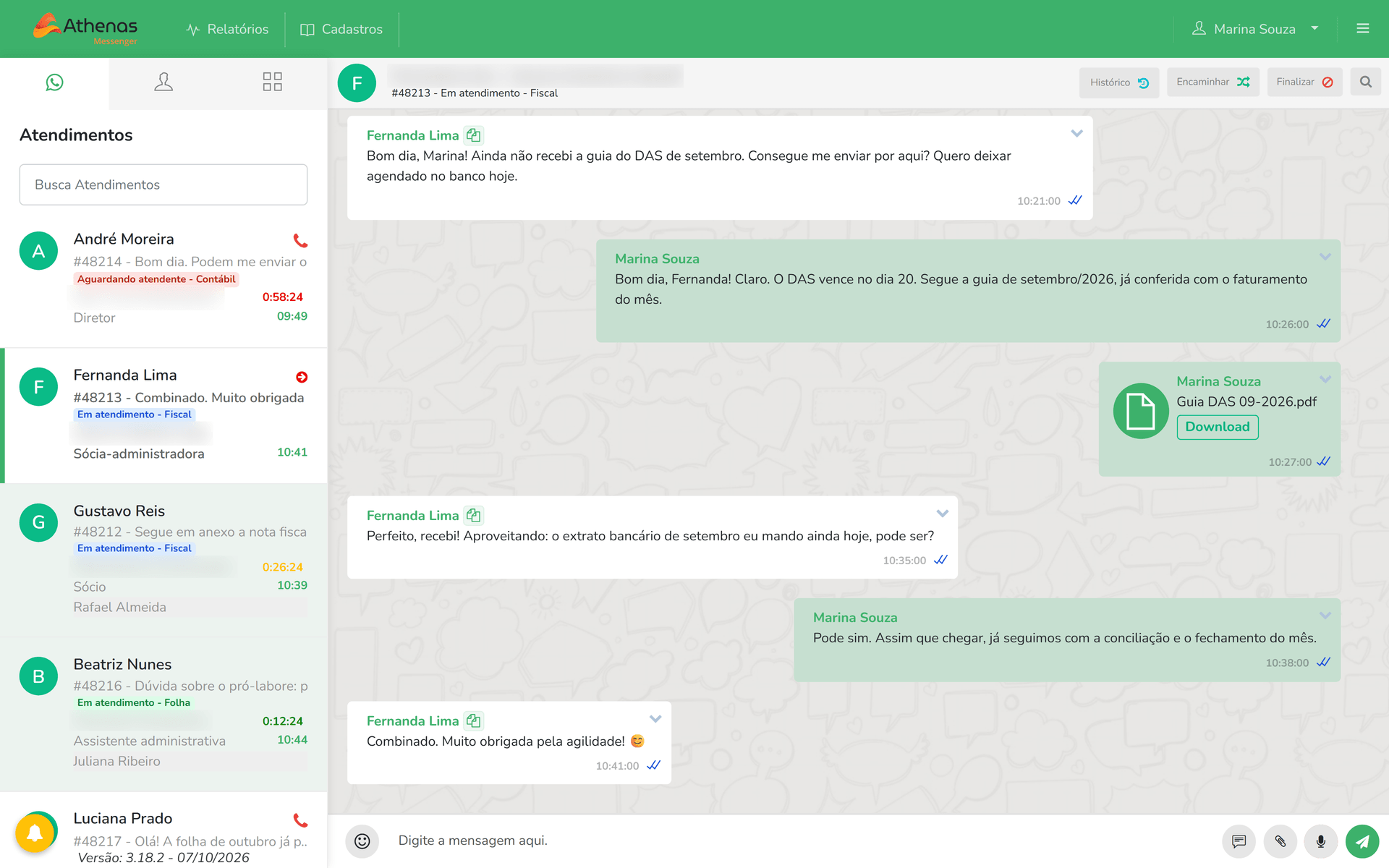Expand options of the 10:21:00 message

pyautogui.click(x=1076, y=134)
